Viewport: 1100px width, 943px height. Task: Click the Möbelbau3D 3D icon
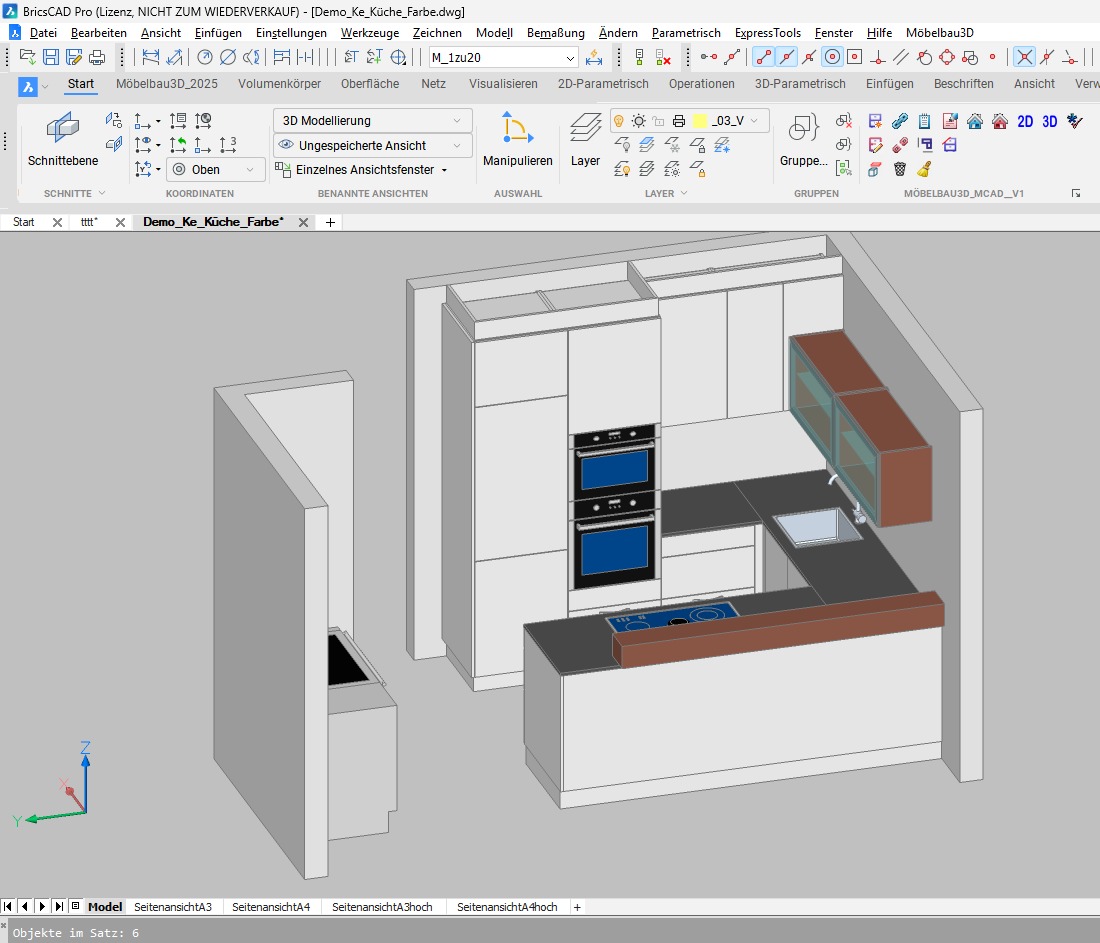[1050, 121]
